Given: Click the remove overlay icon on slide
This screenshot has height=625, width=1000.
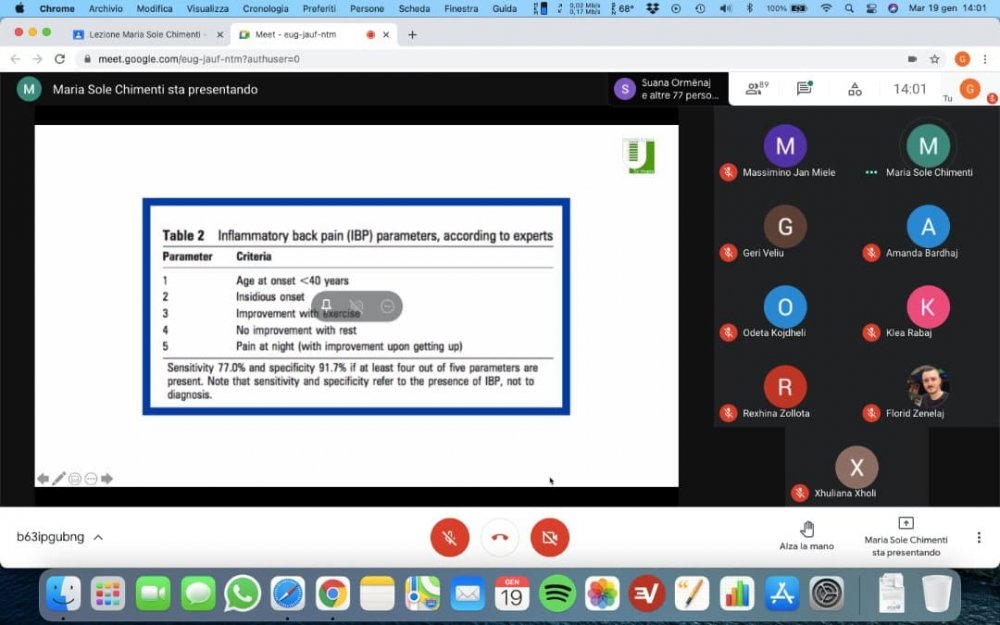Looking at the screenshot, I should click(387, 306).
